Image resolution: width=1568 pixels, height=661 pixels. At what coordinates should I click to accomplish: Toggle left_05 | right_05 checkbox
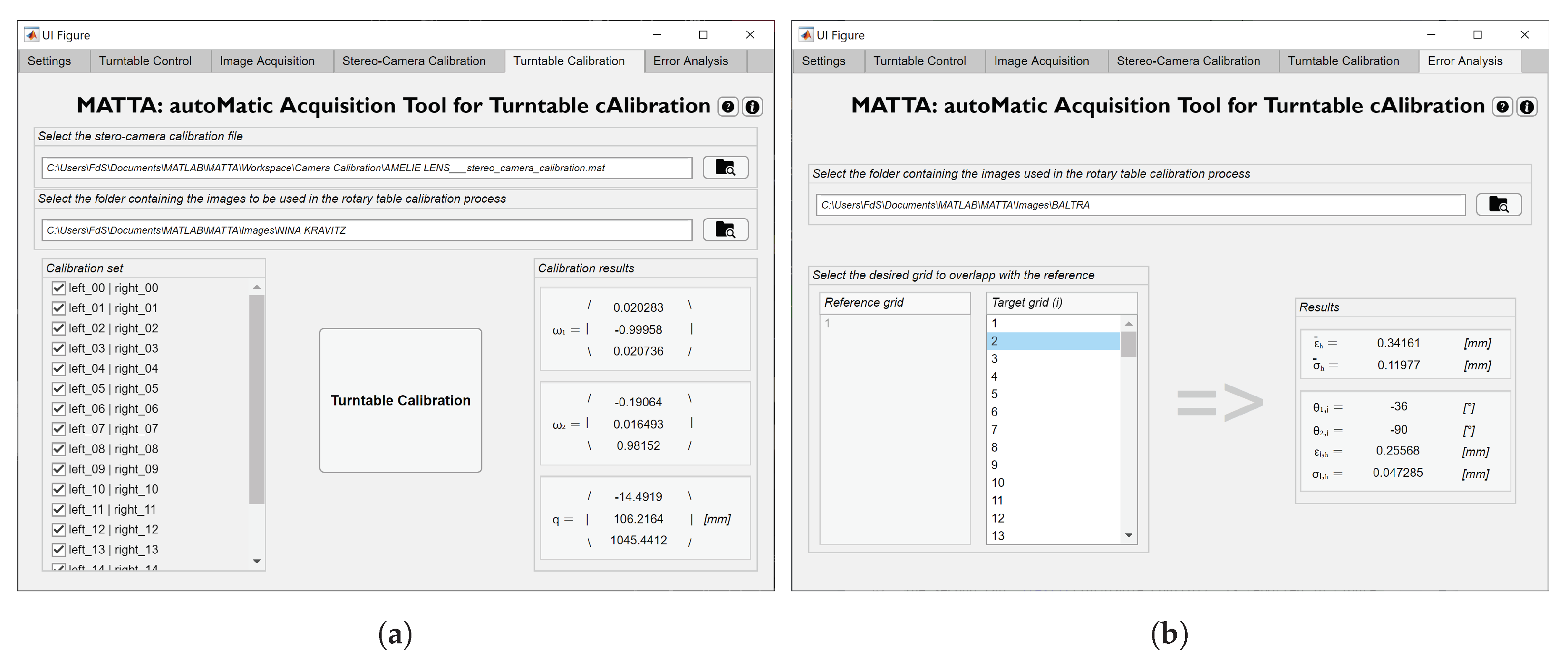point(58,388)
